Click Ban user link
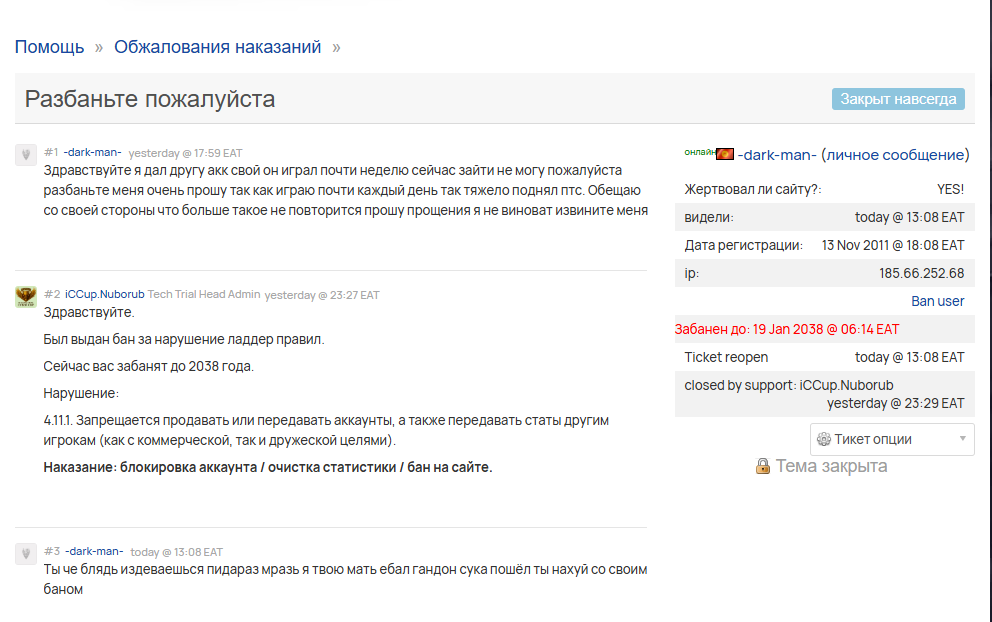Image resolution: width=992 pixels, height=622 pixels. (x=938, y=301)
